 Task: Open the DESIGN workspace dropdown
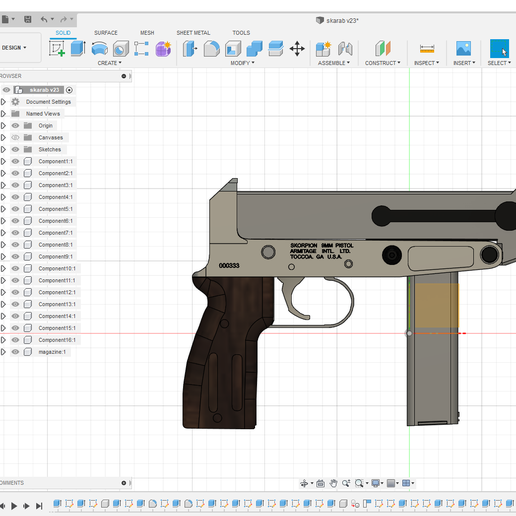coord(14,48)
